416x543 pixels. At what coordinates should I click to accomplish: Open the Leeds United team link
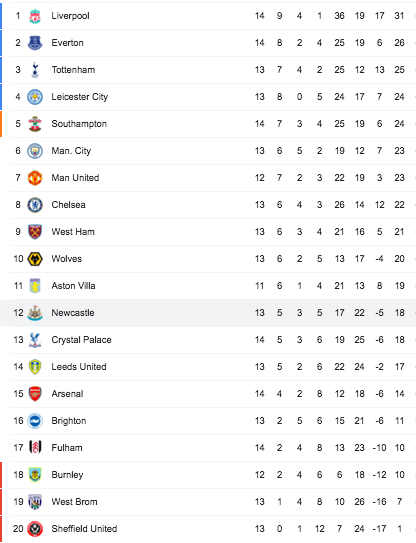79,367
